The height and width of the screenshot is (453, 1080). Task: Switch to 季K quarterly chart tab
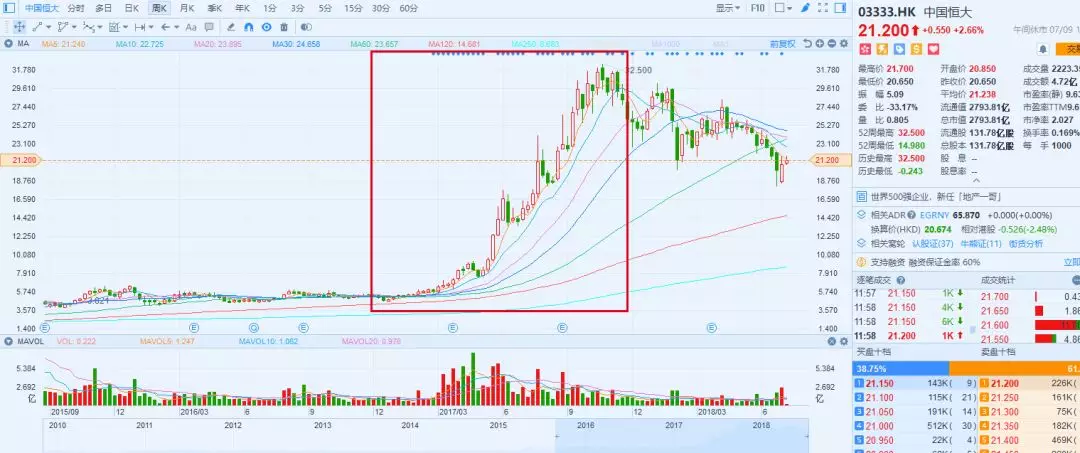pyautogui.click(x=214, y=8)
